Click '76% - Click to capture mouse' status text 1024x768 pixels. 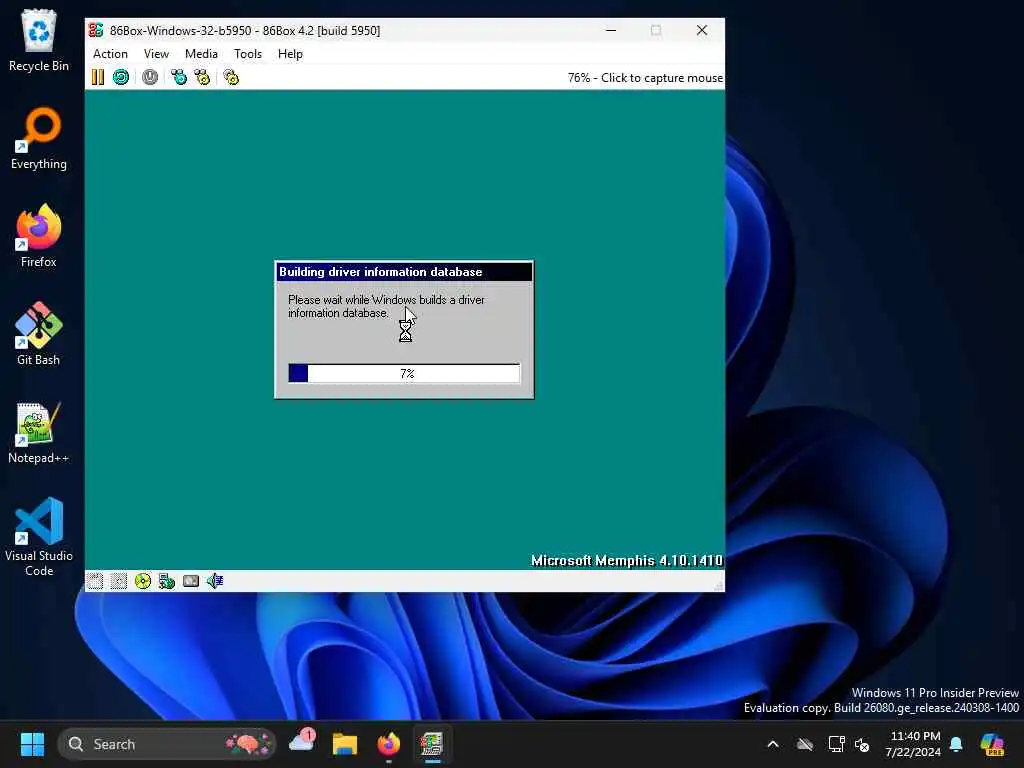click(645, 78)
